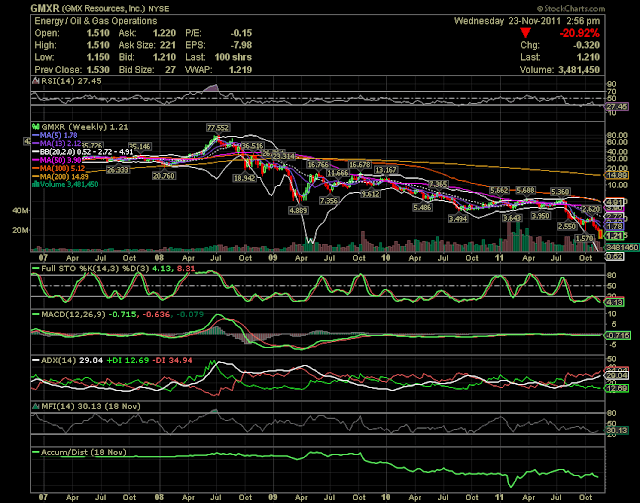This screenshot has width=640, height=503.
Task: Click the 15.678 price annotation
Action: (x=359, y=164)
